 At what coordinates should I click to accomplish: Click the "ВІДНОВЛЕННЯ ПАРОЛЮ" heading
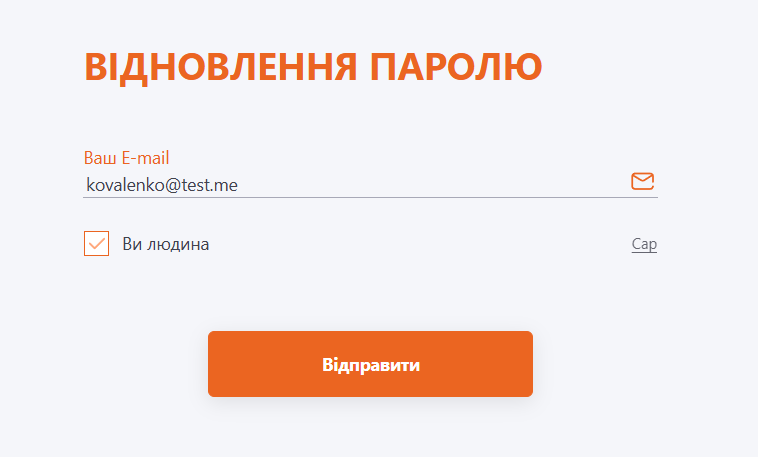pyautogui.click(x=313, y=67)
